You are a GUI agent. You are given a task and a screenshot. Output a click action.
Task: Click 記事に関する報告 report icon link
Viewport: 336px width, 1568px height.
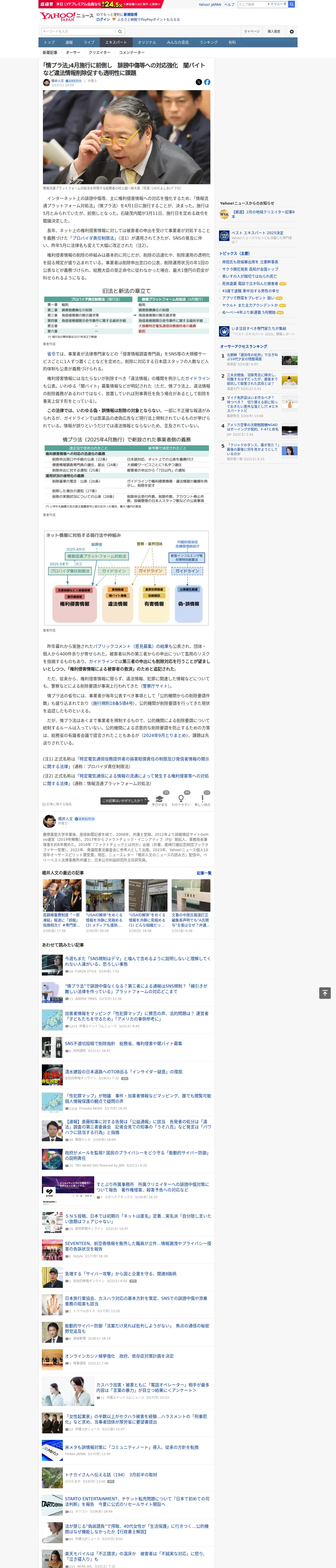coord(57,804)
